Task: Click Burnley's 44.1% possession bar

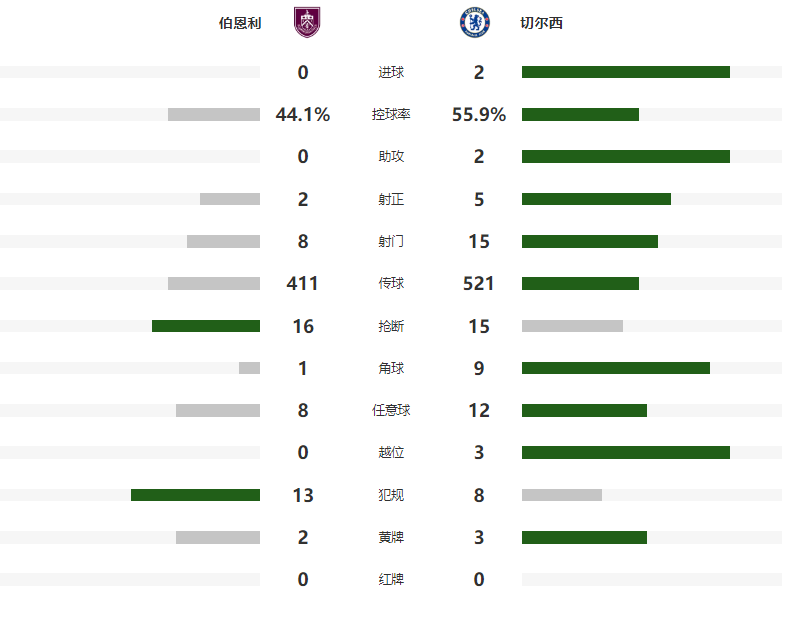Action: click(x=214, y=115)
